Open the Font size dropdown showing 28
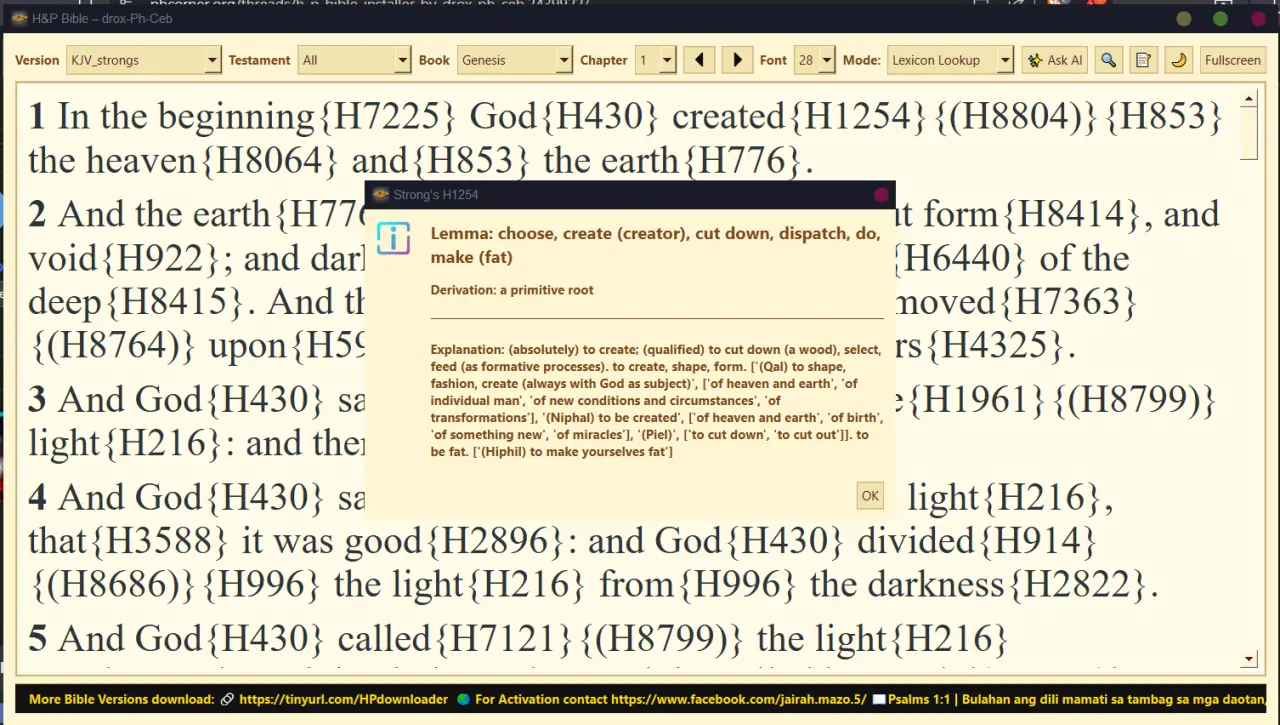1280x725 pixels. (x=814, y=60)
